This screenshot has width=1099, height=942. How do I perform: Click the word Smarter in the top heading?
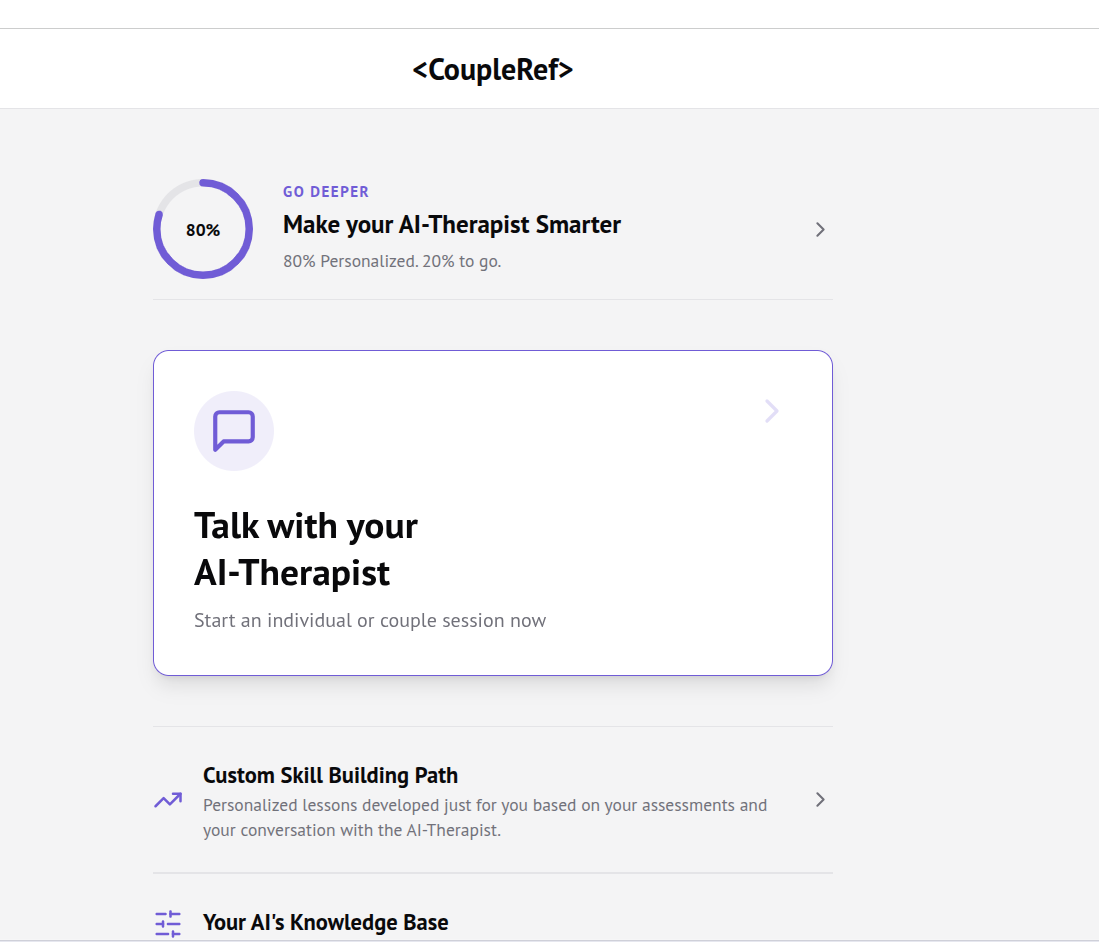578,225
